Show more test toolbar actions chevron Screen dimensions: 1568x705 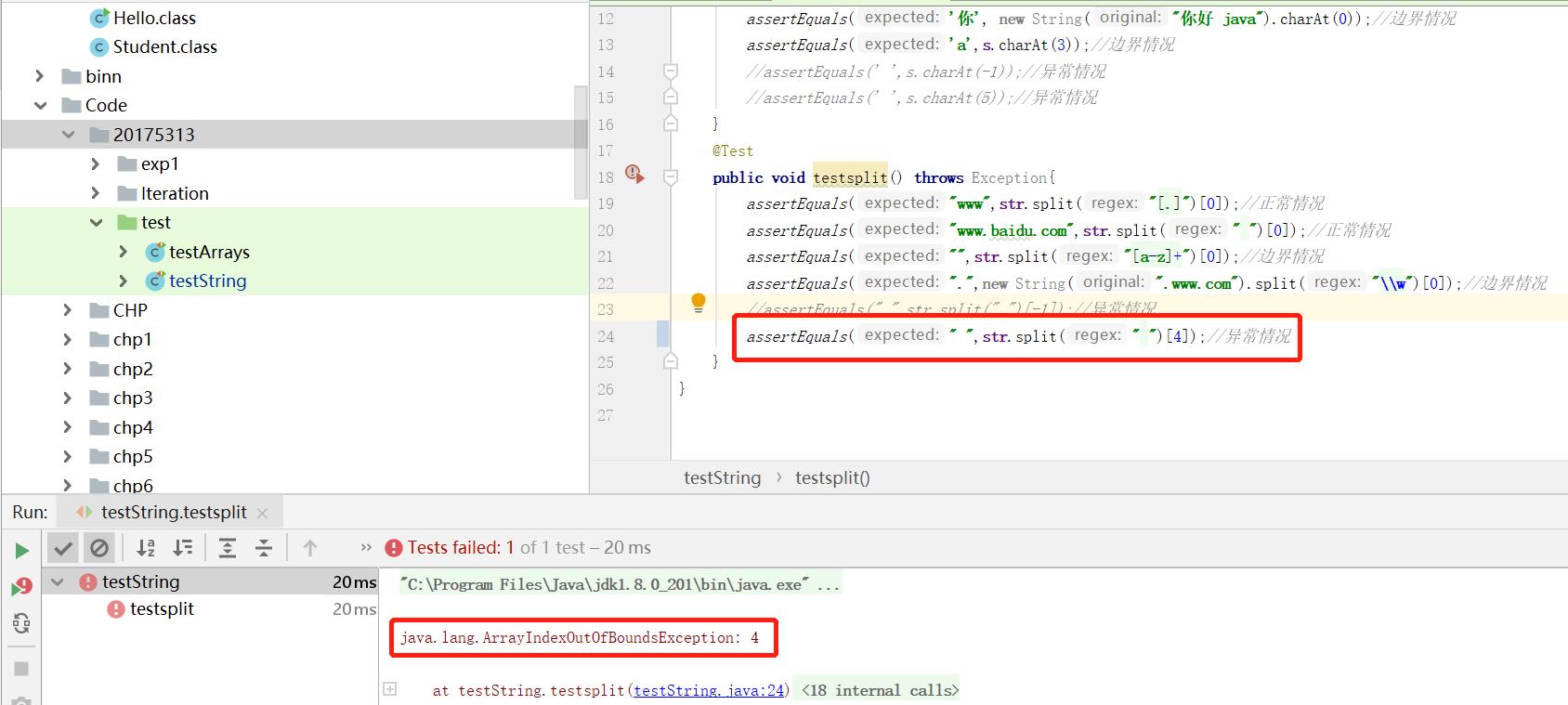(366, 548)
